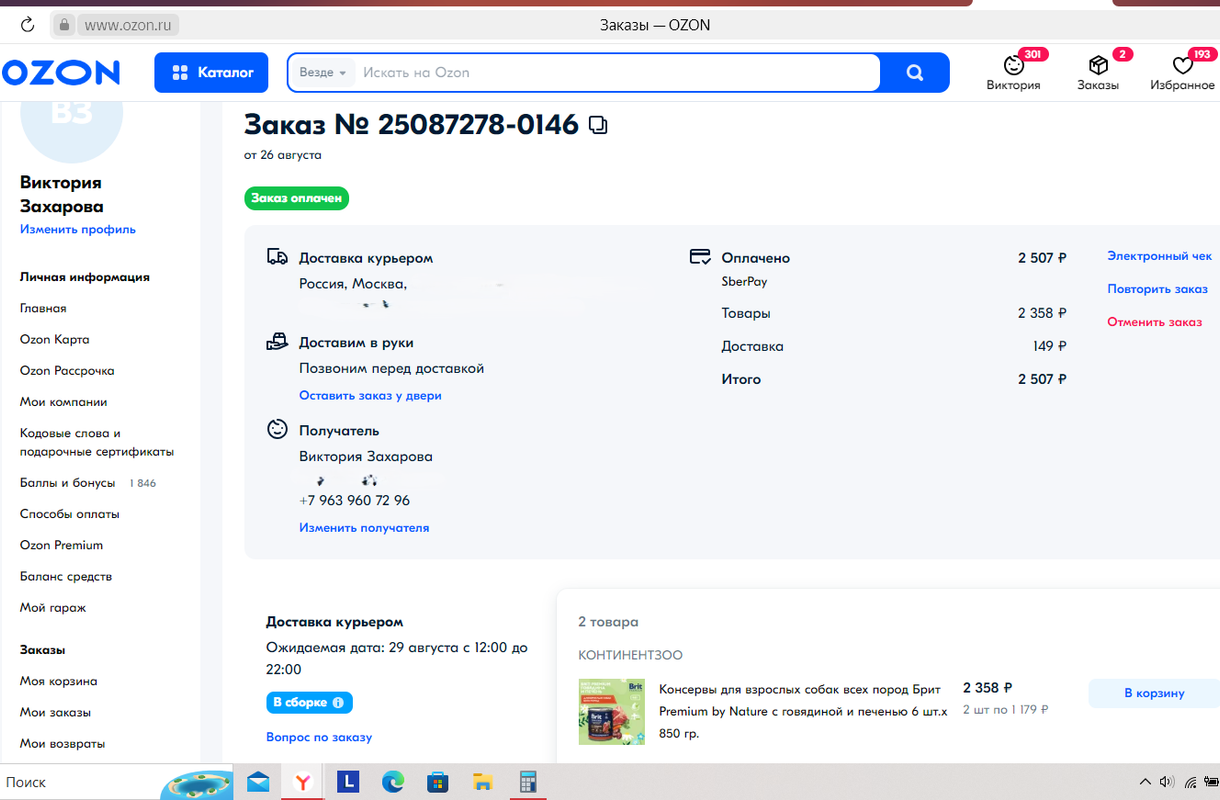The height and width of the screenshot is (800, 1220).
Task: Click the Электронный чек link
Action: (x=1159, y=256)
